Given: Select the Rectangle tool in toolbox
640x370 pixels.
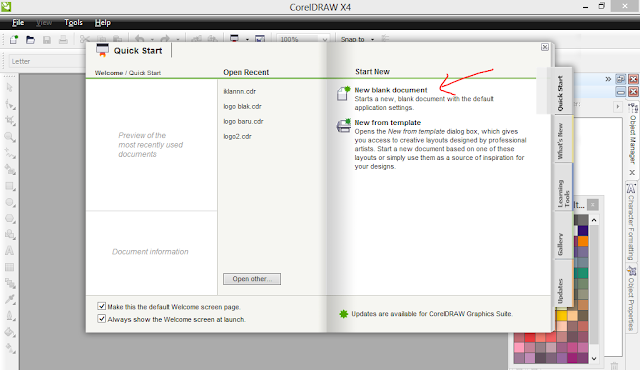Looking at the screenshot, I should click(x=10, y=186).
